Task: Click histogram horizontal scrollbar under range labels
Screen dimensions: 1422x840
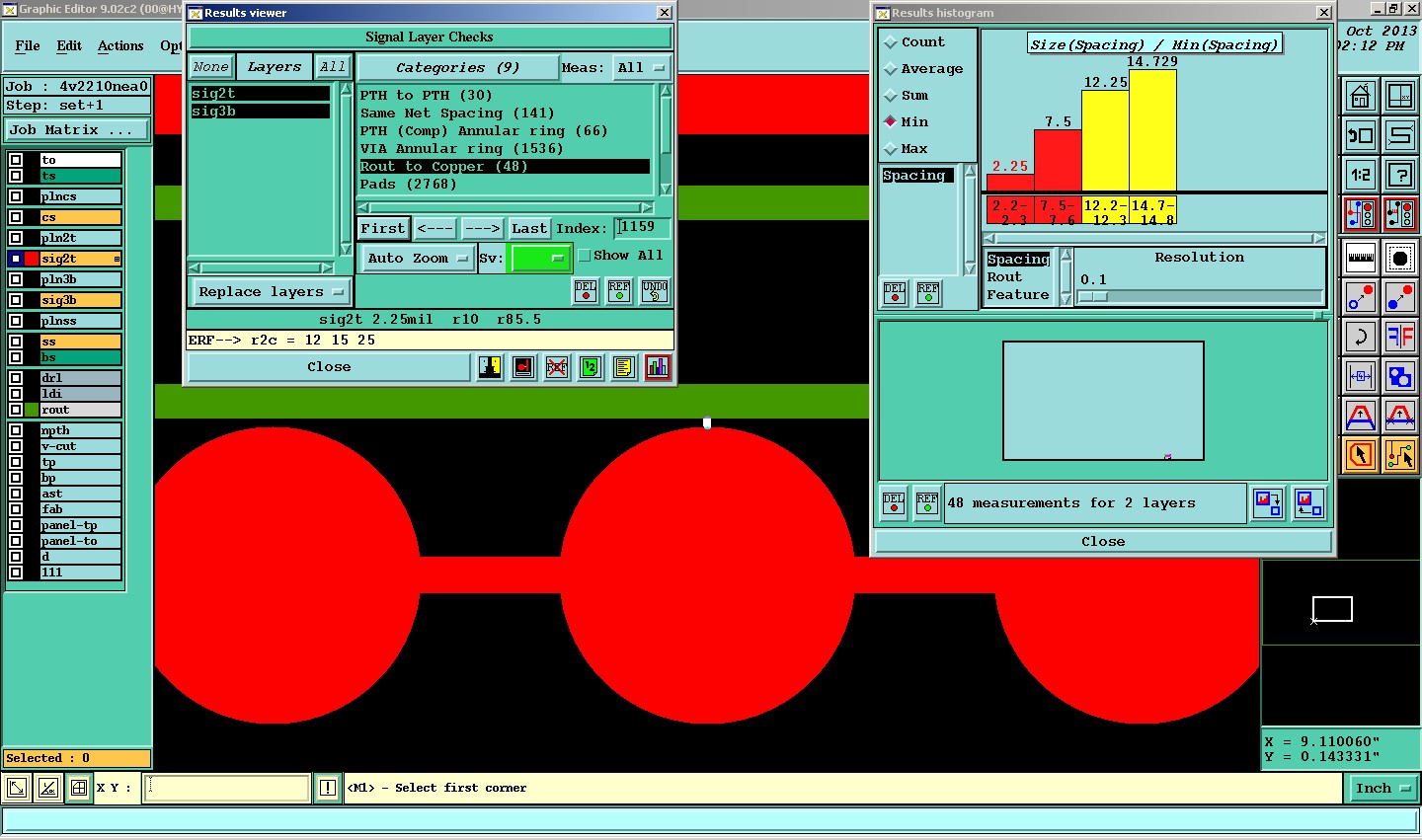Action: [x=1154, y=238]
